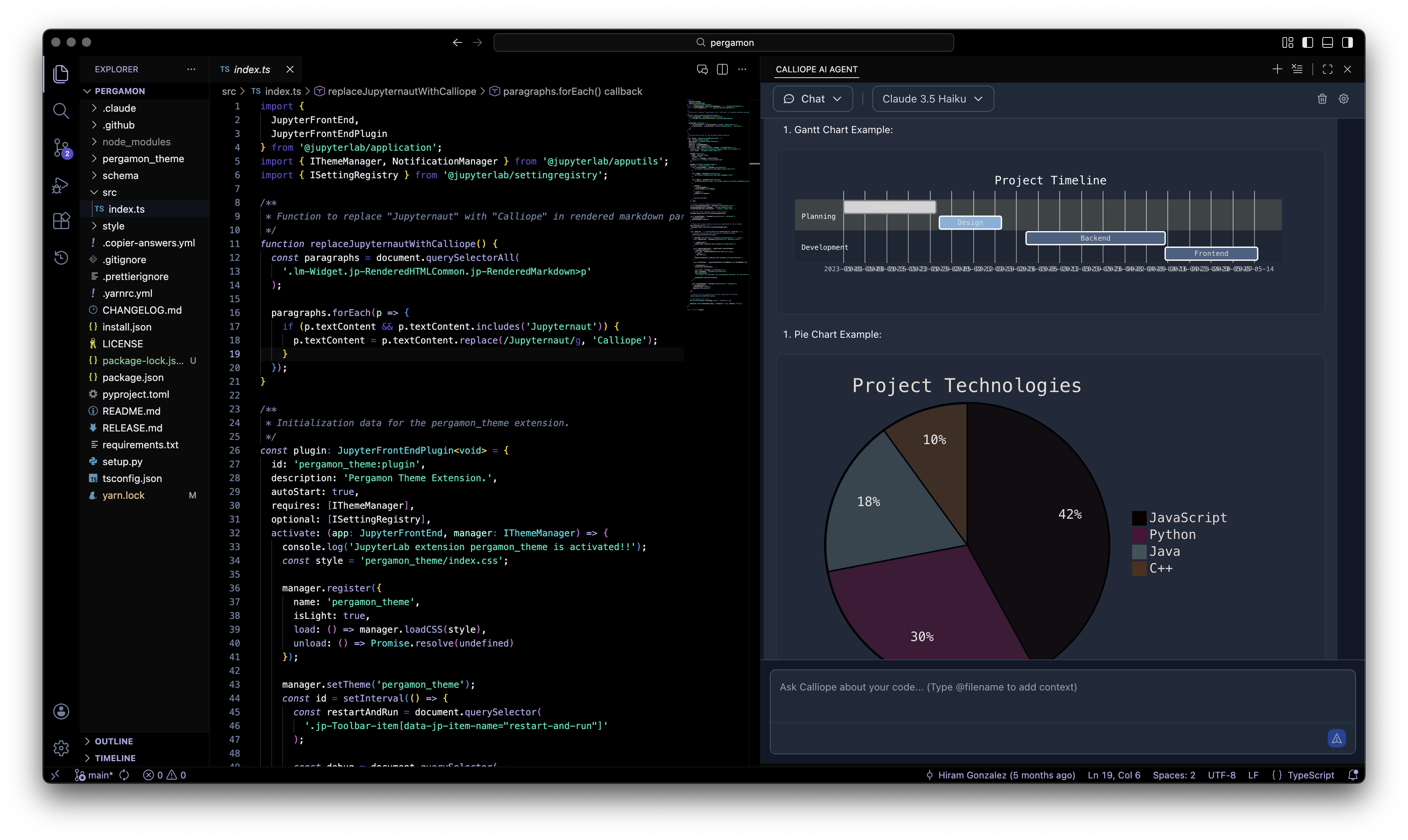This screenshot has height=840, width=1408.
Task: Open package.json in the file tree
Action: click(145, 378)
